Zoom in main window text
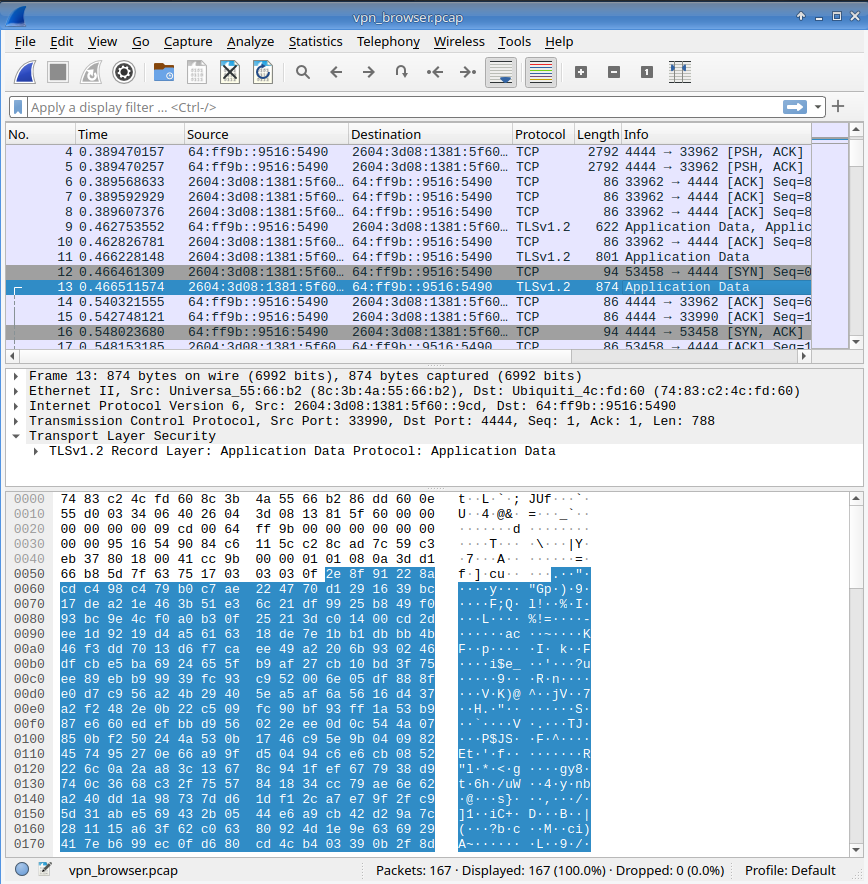Screen dimensions: 868x884 581,72
